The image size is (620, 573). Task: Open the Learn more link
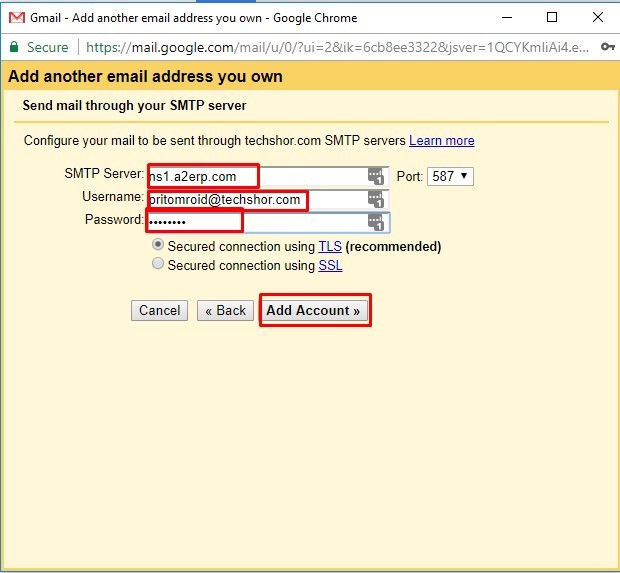pyautogui.click(x=442, y=141)
